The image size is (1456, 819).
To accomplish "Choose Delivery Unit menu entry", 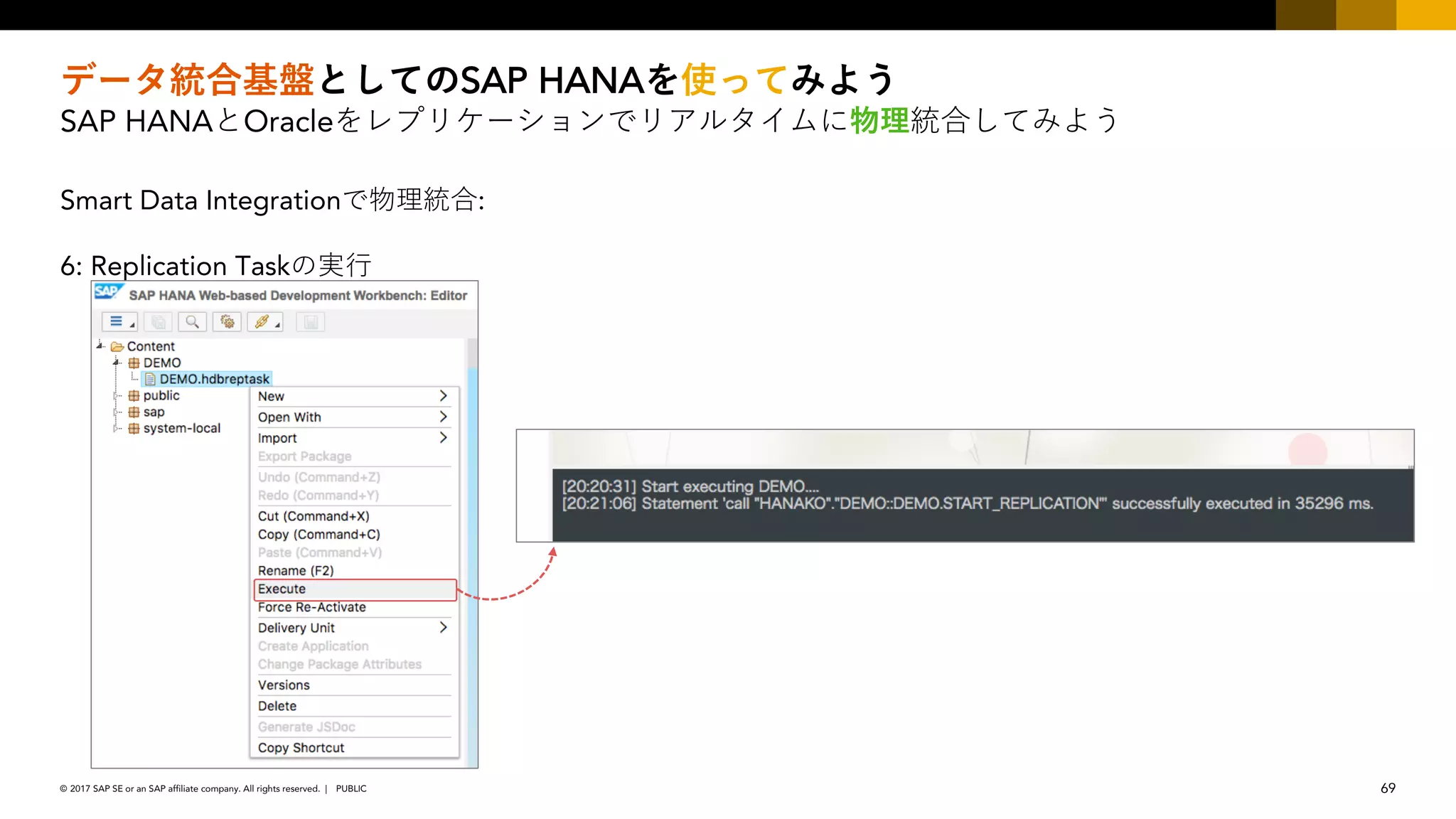I will (x=354, y=628).
